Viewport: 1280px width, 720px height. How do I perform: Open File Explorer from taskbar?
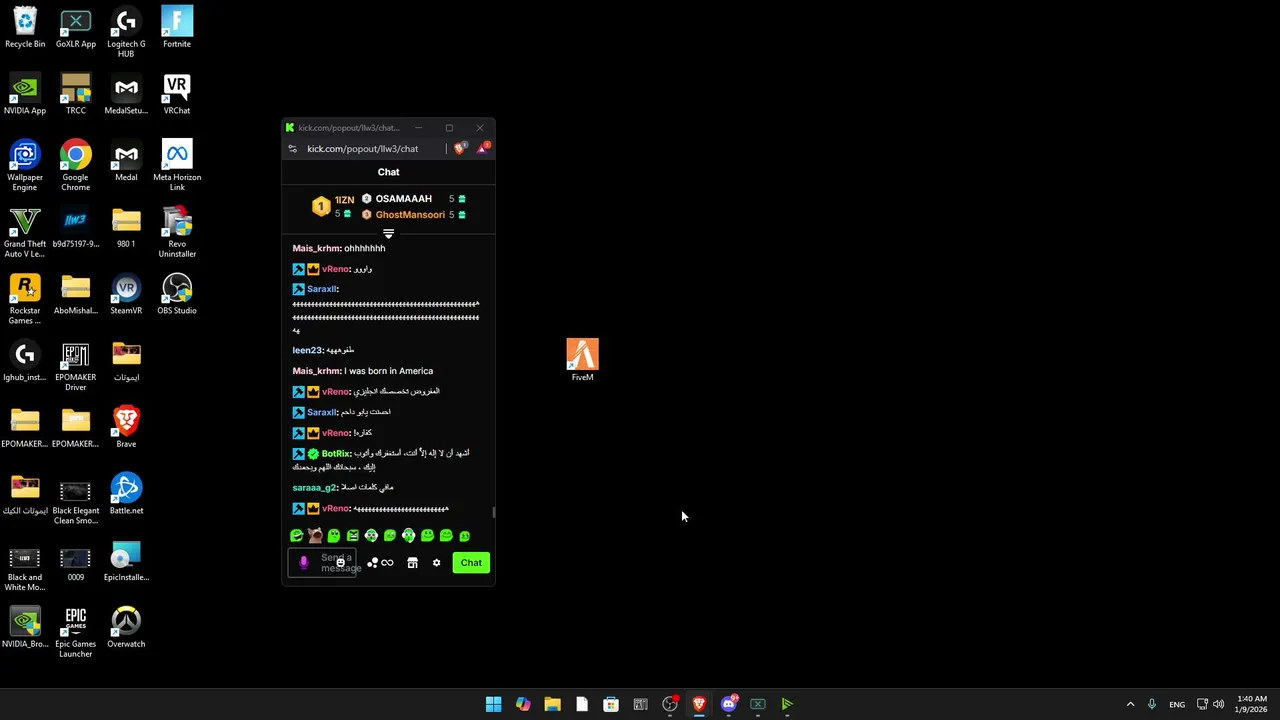point(552,704)
